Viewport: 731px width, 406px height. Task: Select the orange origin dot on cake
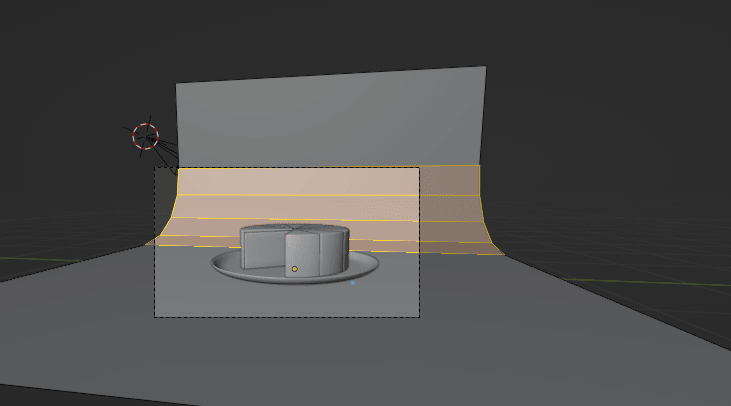(295, 269)
